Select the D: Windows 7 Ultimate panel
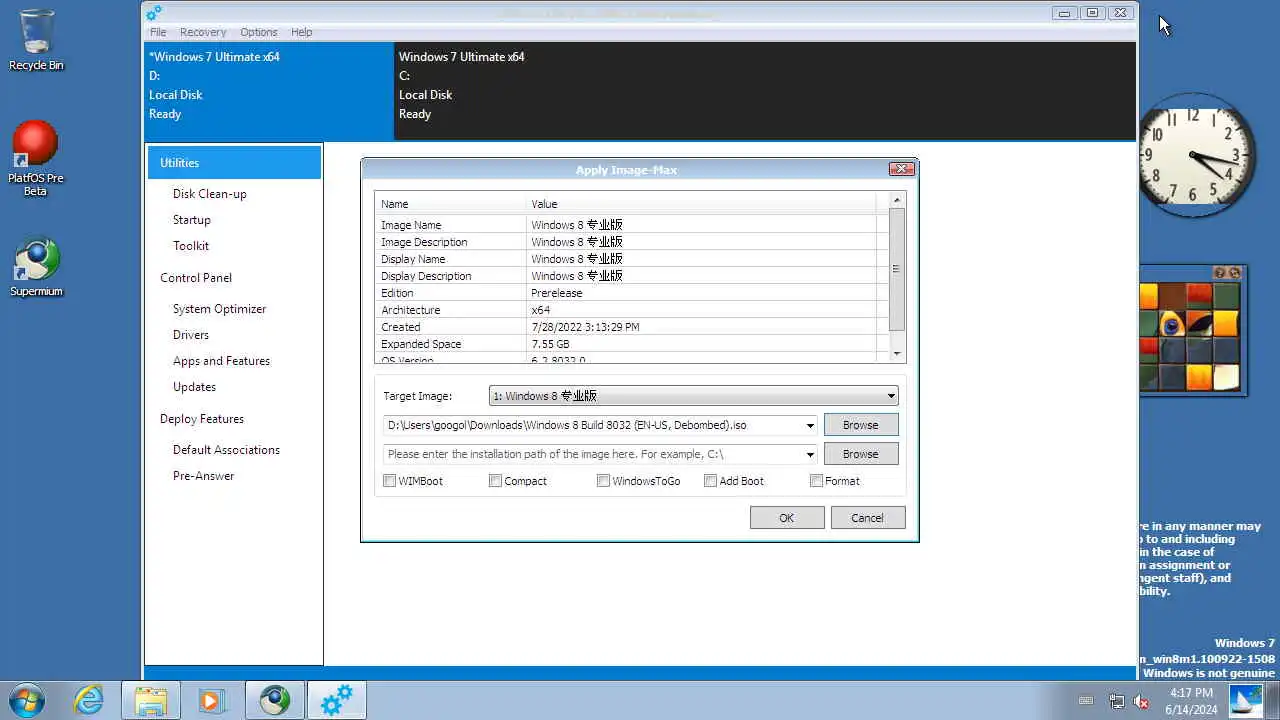Viewport: 1280px width, 720px height. pyautogui.click(x=269, y=90)
